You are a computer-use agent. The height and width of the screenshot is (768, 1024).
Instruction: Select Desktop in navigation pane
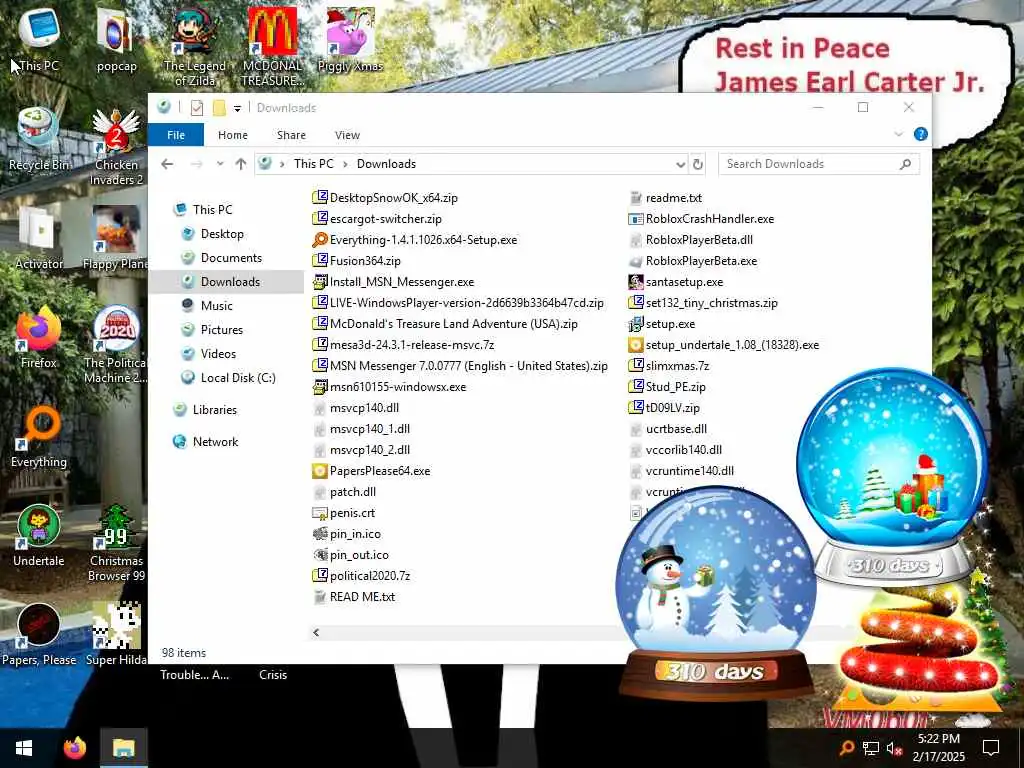pyautogui.click(x=222, y=234)
